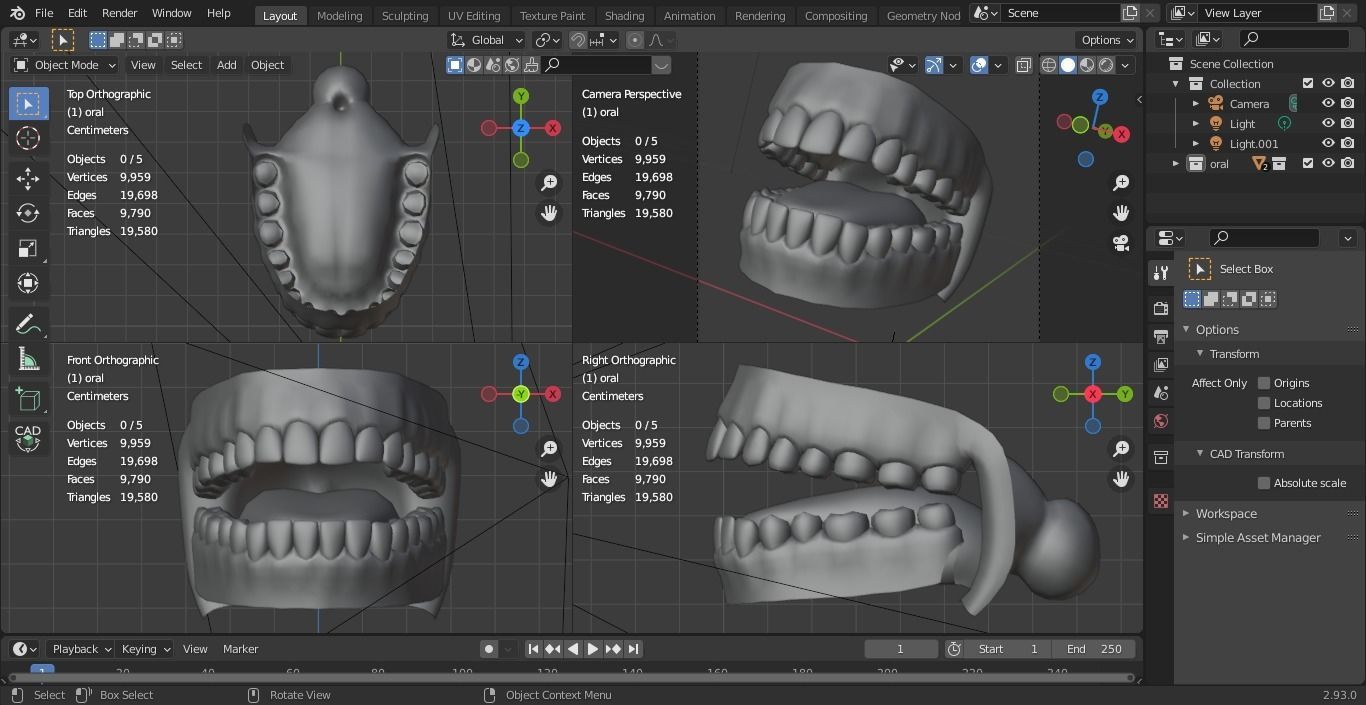The image size is (1366, 705).
Task: Select the Cursor tool in left toolbar
Action: [x=28, y=138]
